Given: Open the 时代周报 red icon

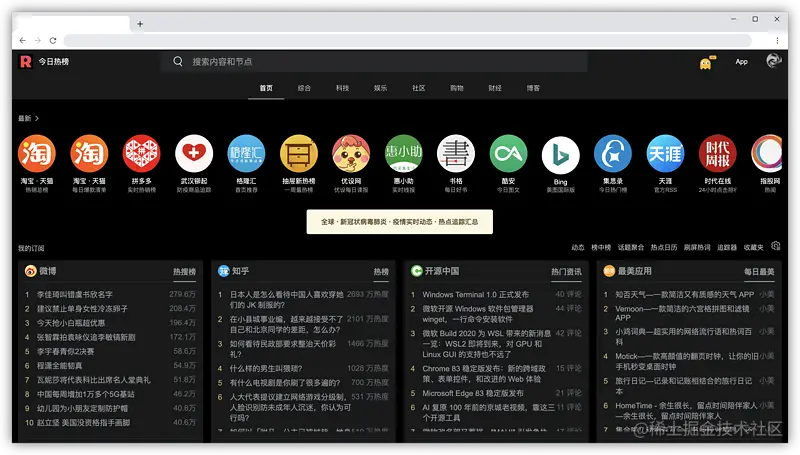Looking at the screenshot, I should coord(718,154).
